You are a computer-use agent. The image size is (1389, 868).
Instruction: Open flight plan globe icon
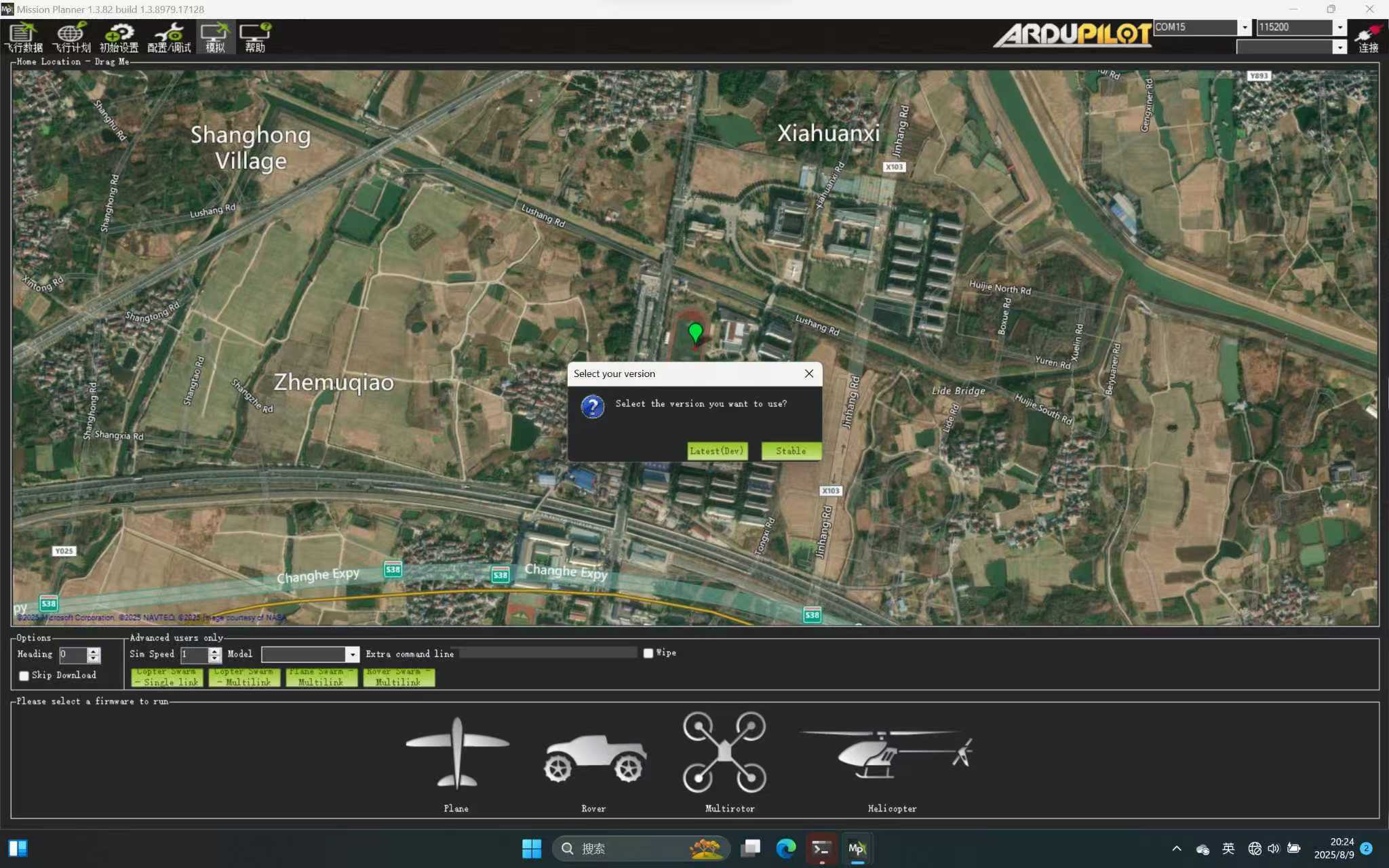point(71,37)
